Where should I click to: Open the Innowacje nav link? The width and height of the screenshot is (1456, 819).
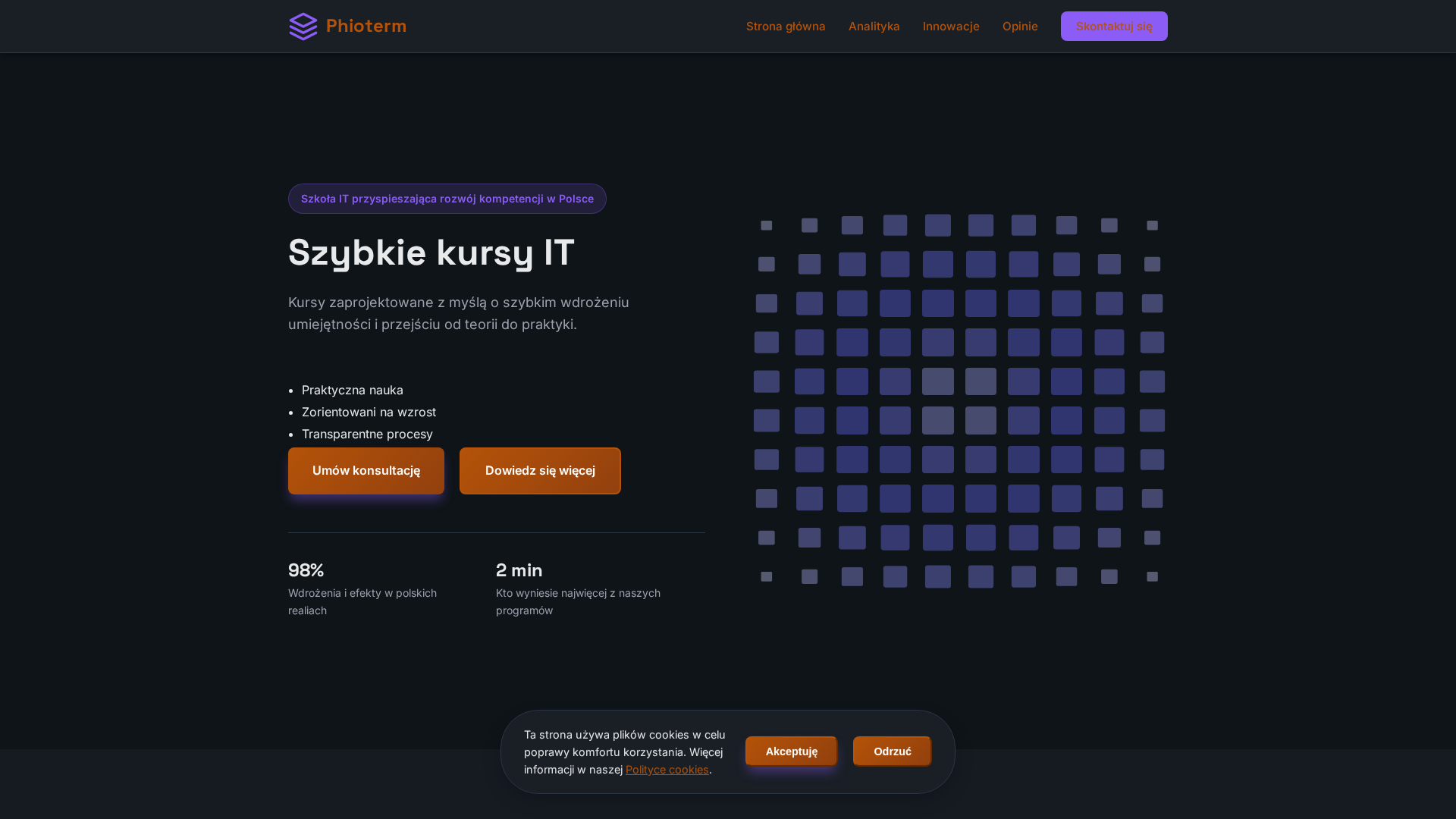[x=951, y=26]
